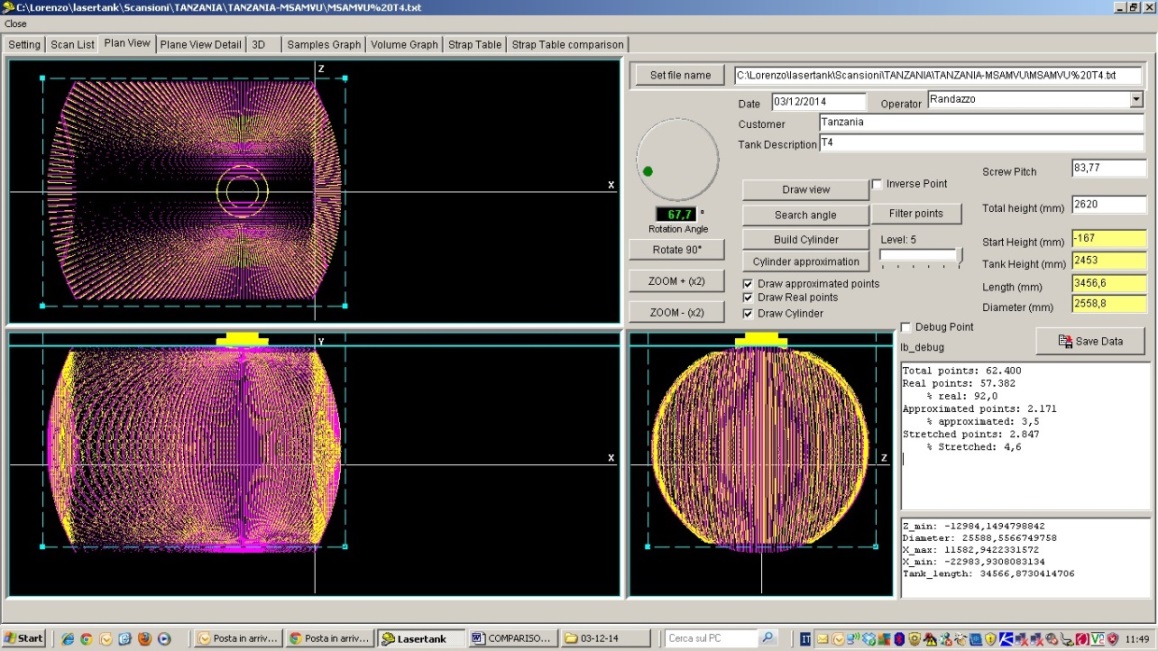Click the Close menu item
1158x651 pixels.
tap(16, 22)
